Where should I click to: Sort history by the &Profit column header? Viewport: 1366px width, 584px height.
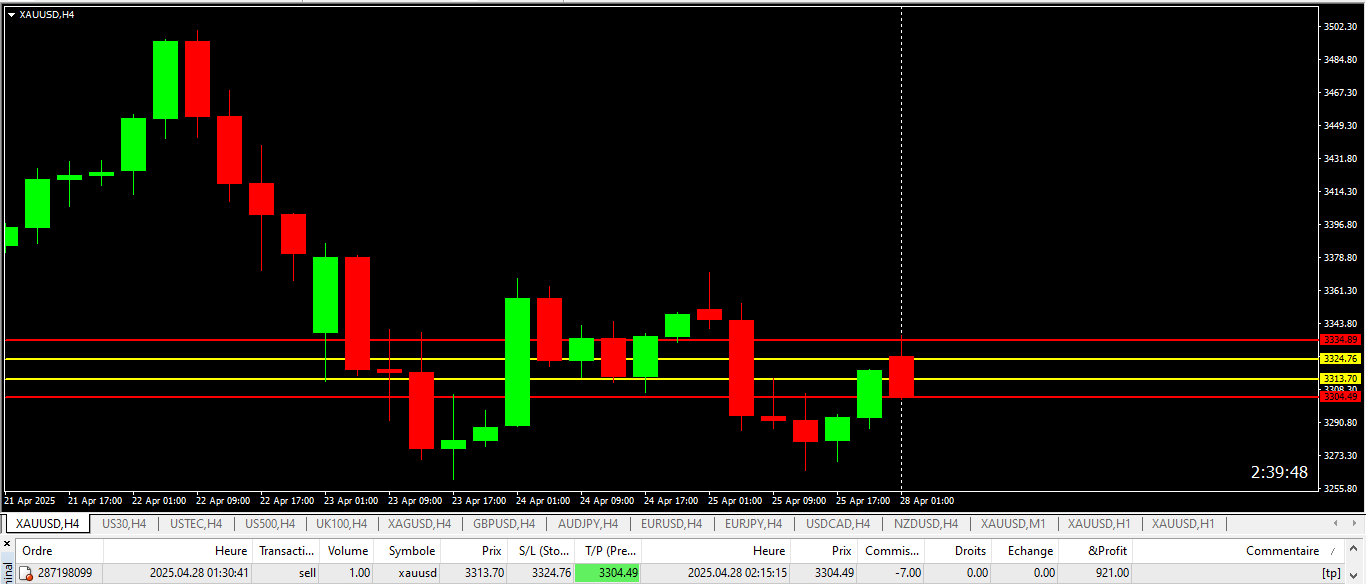[x=1107, y=551]
